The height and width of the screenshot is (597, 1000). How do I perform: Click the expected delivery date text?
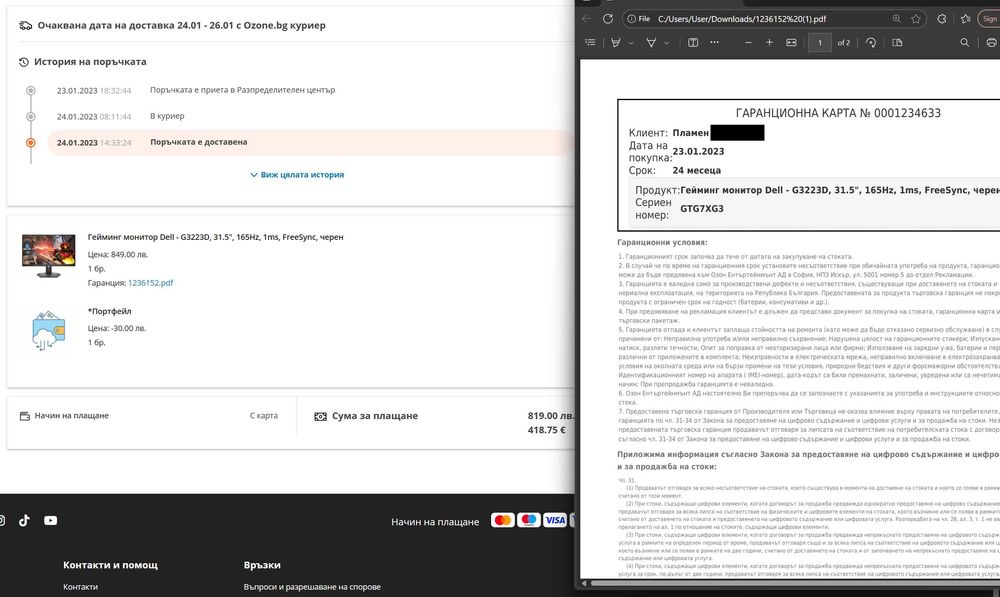pyautogui.click(x=181, y=26)
